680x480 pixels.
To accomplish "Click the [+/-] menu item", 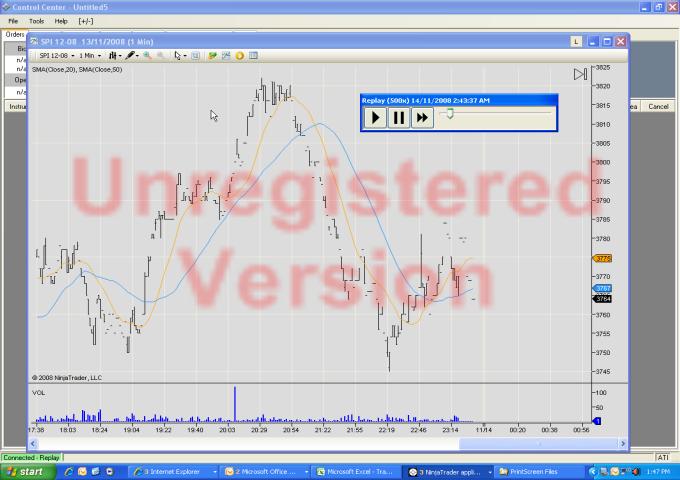I will point(85,21).
